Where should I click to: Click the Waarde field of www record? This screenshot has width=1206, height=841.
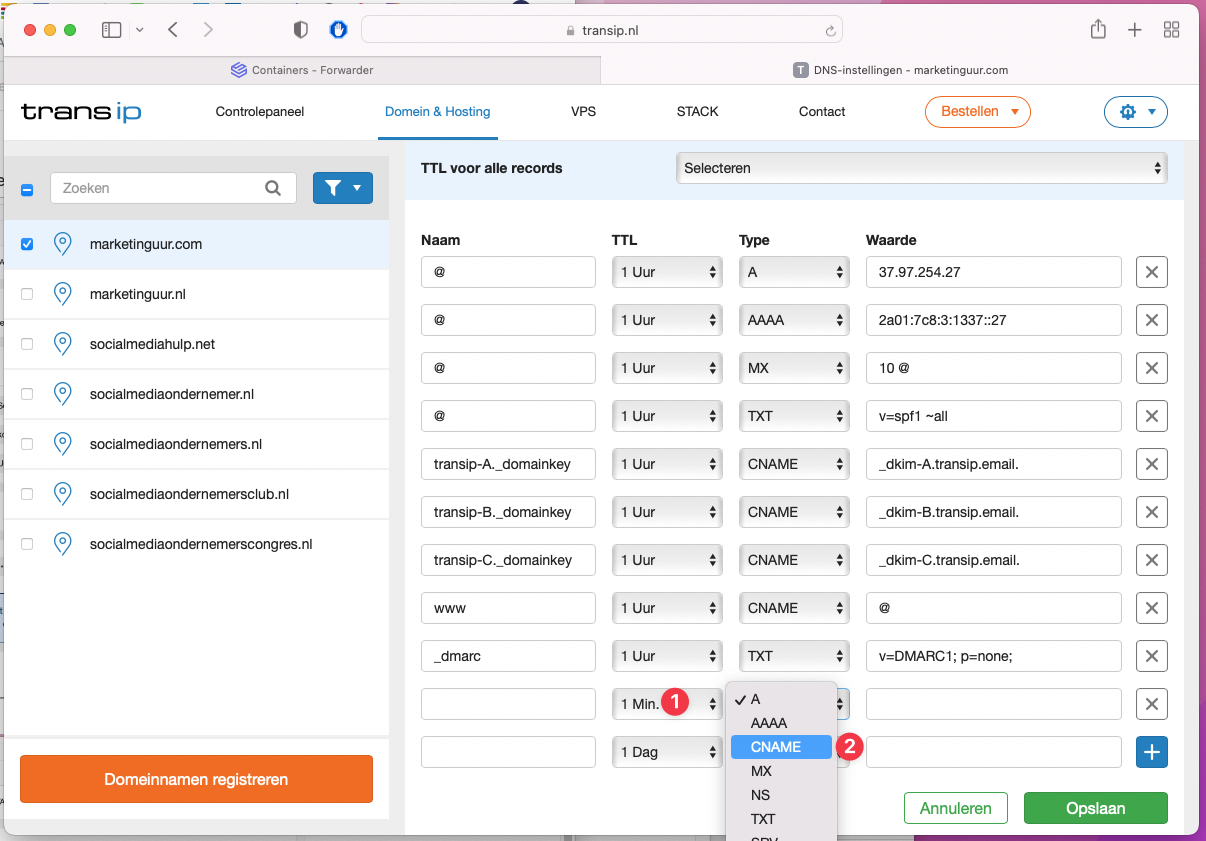993,608
